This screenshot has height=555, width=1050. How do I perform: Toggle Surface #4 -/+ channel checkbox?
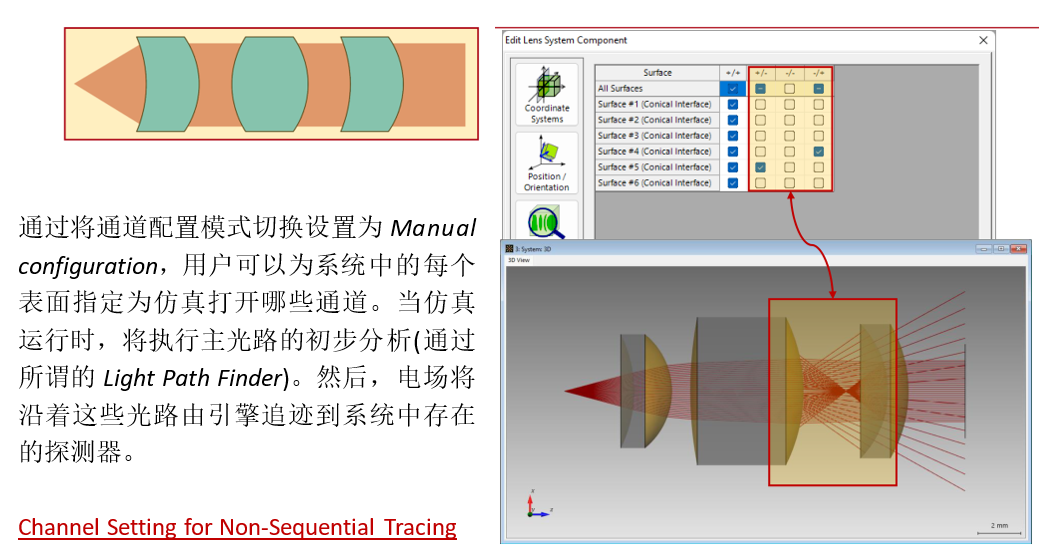(818, 151)
